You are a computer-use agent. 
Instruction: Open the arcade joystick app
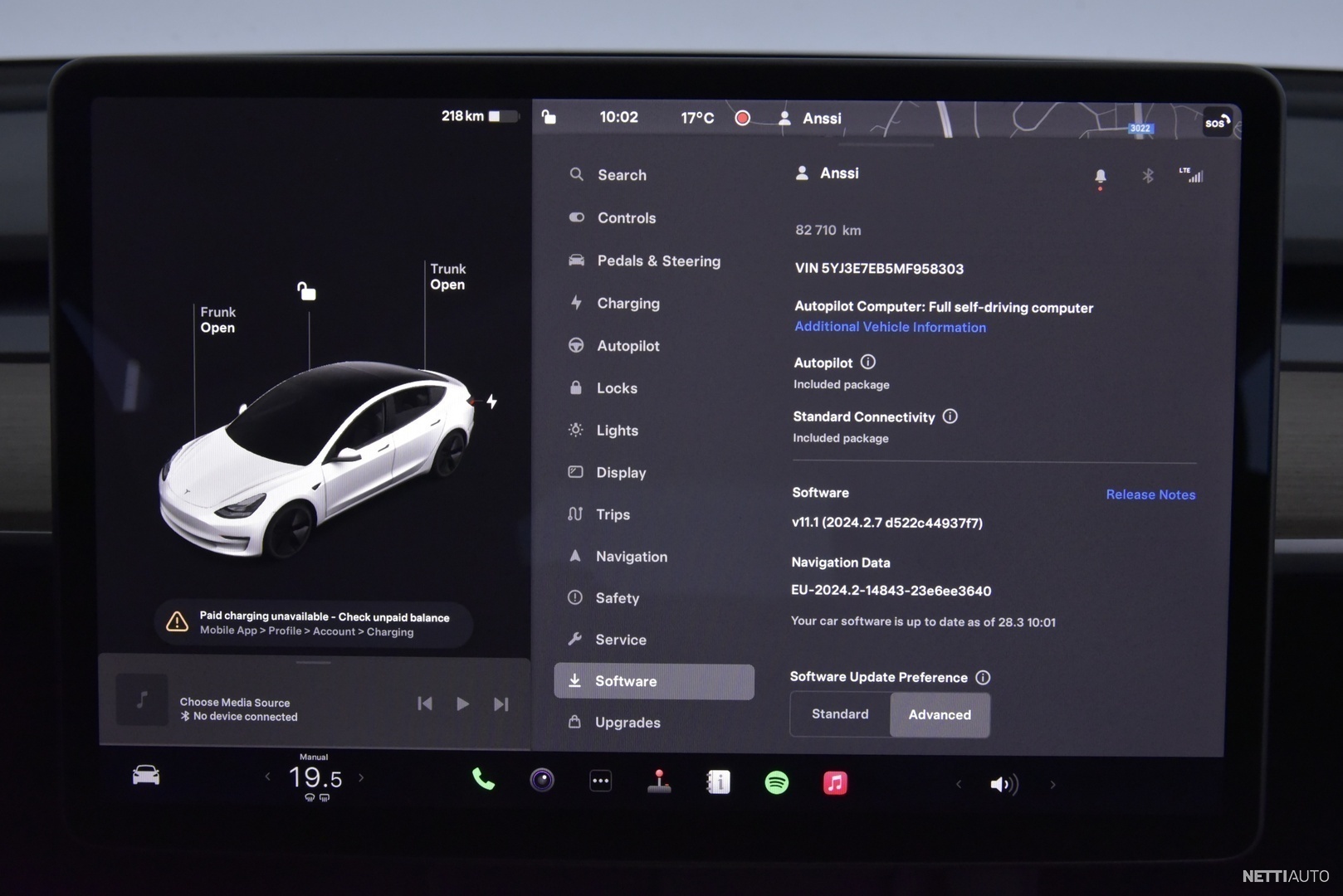659,782
